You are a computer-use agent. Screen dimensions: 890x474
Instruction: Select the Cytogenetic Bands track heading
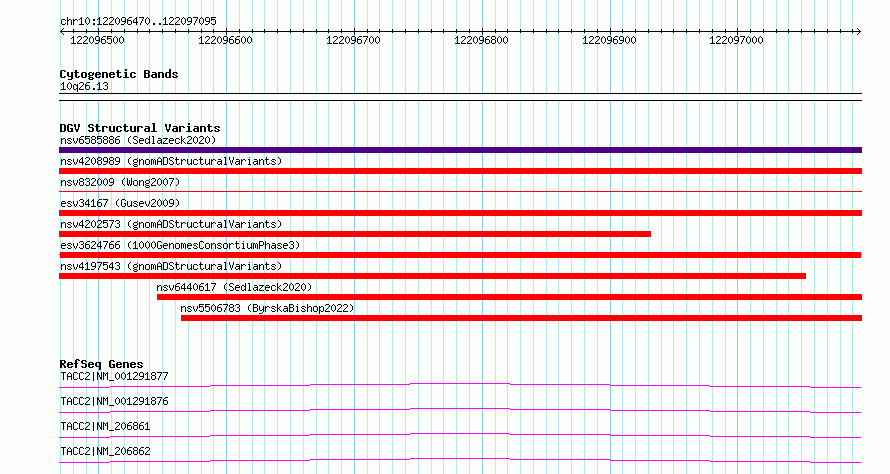tap(119, 74)
